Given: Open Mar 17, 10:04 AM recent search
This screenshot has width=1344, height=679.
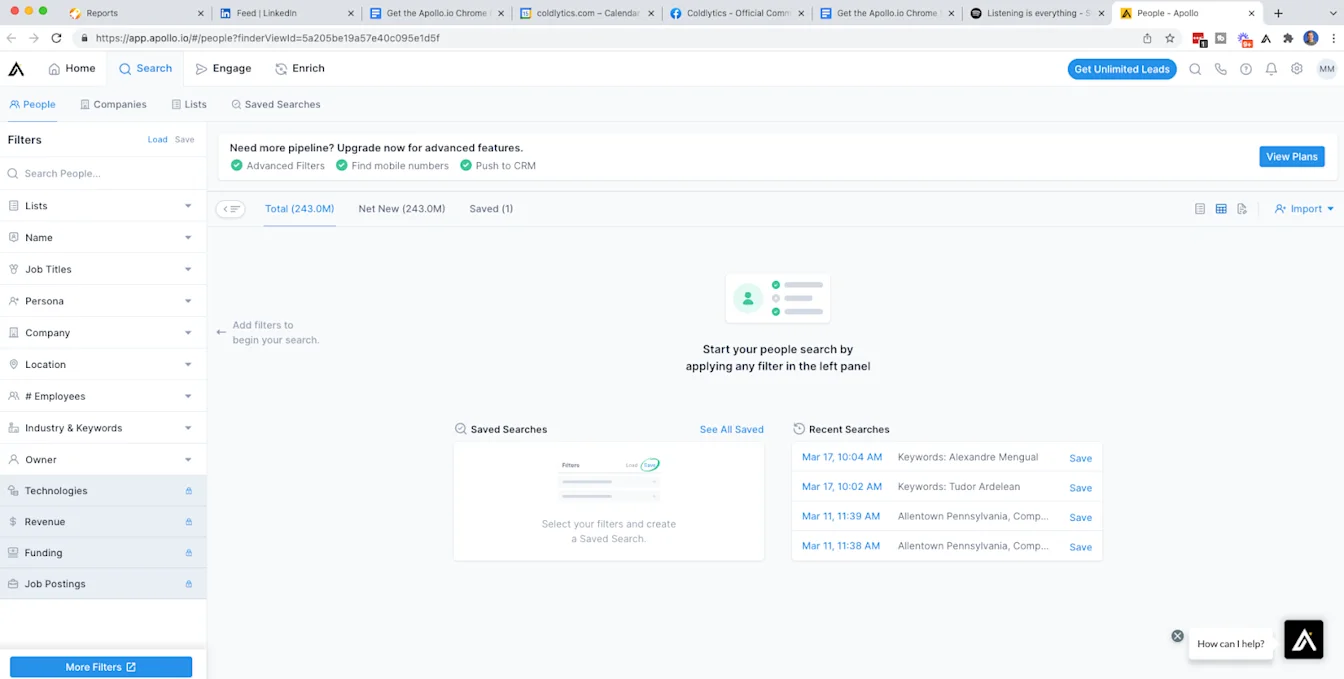Looking at the screenshot, I should 842,457.
